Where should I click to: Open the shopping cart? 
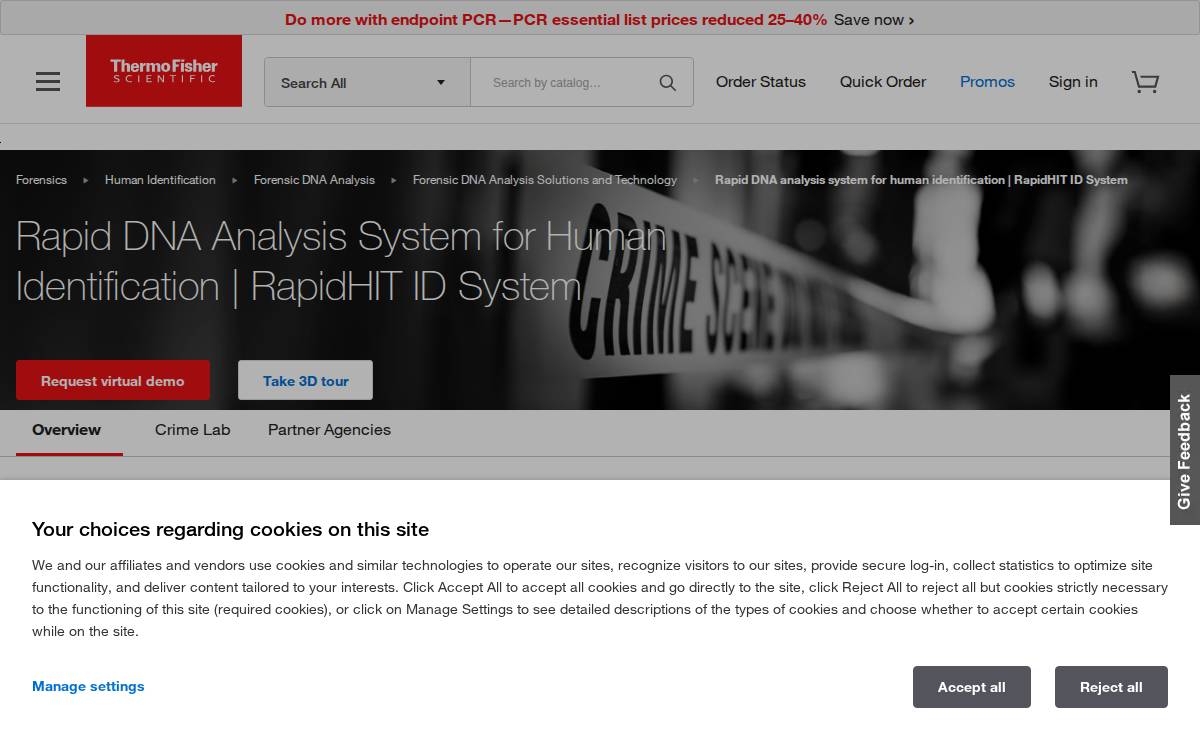point(1145,82)
